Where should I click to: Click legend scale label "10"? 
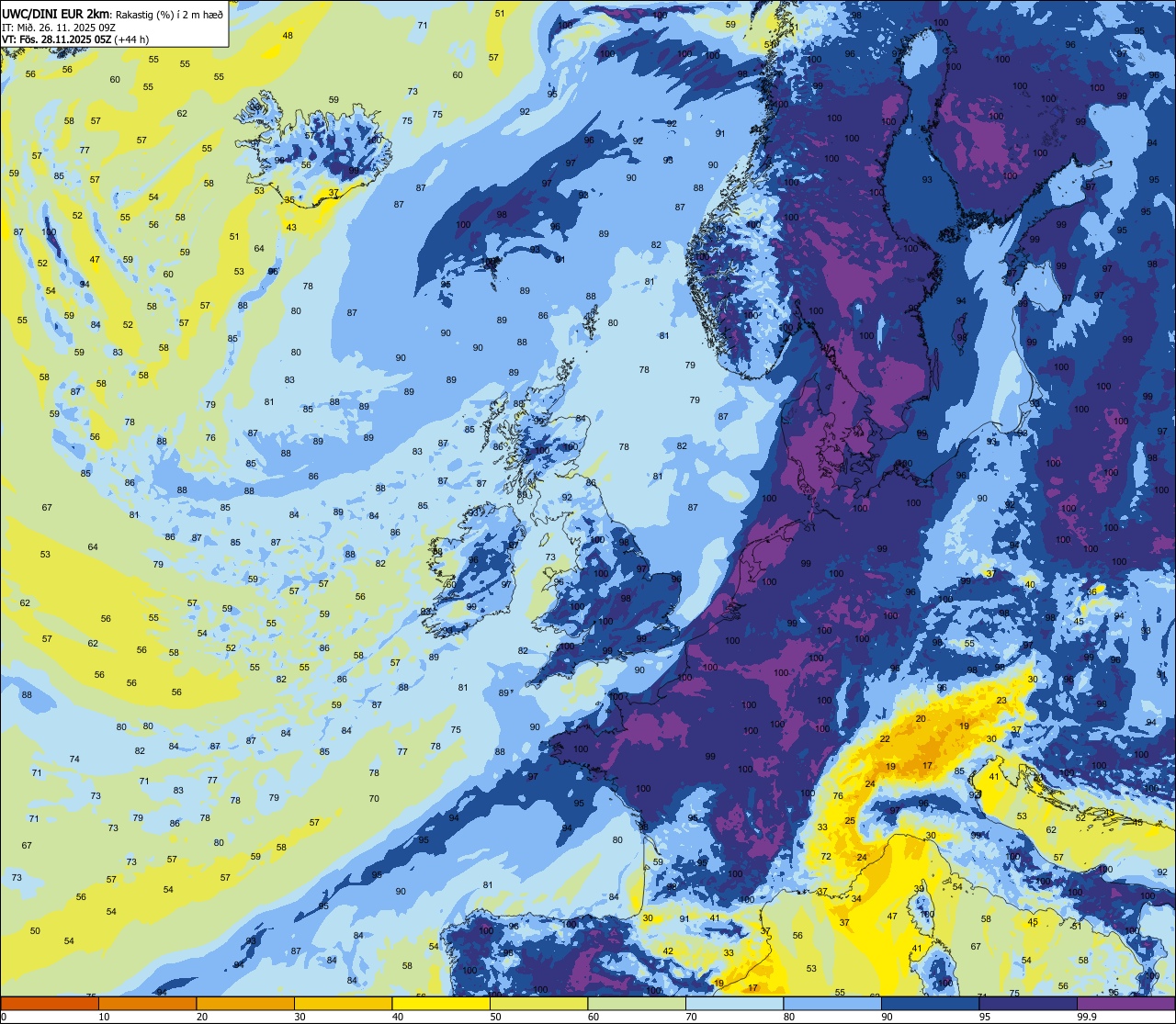[104, 1017]
